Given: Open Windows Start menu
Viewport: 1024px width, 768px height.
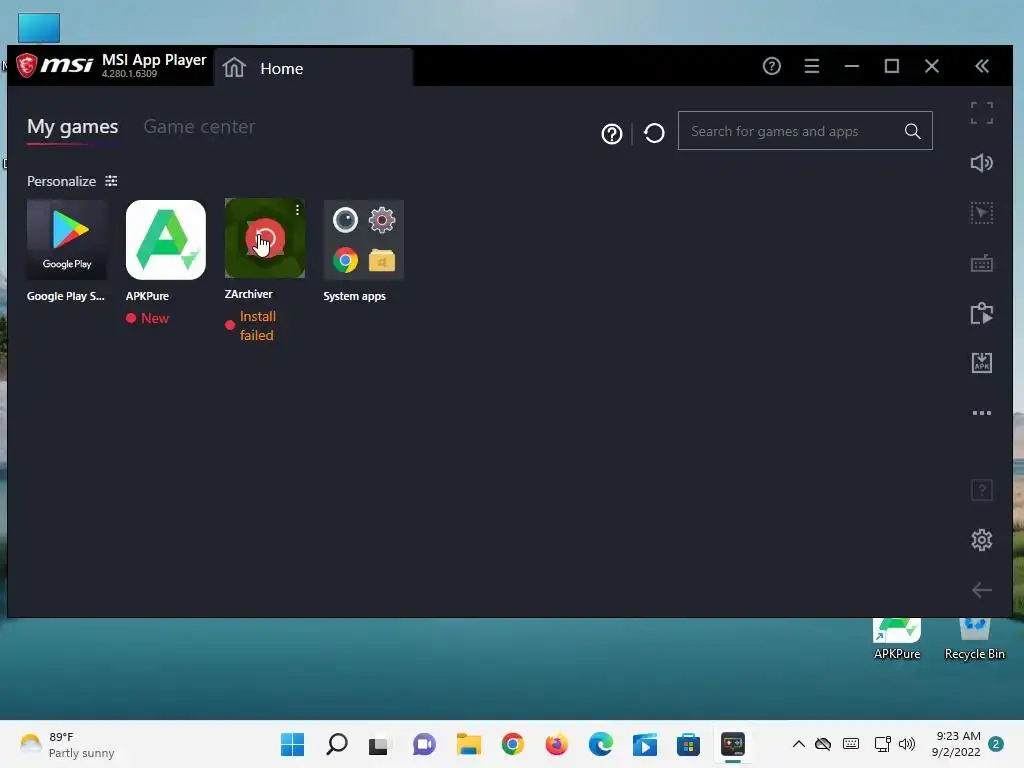Looking at the screenshot, I should 292,744.
